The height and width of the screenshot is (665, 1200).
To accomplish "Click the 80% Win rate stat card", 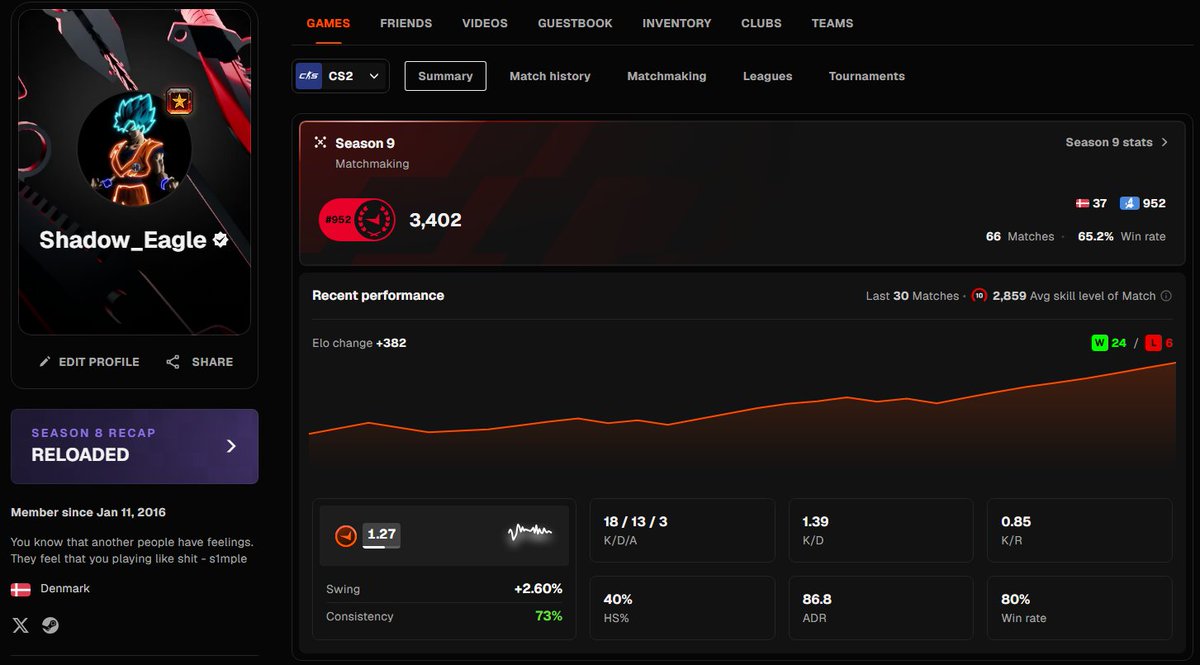I will [1080, 608].
